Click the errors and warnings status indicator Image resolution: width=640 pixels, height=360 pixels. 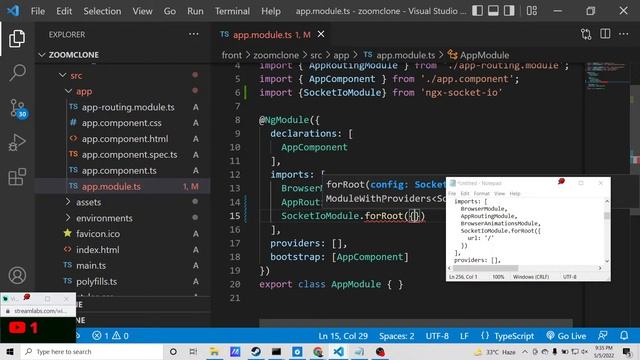click(110, 336)
